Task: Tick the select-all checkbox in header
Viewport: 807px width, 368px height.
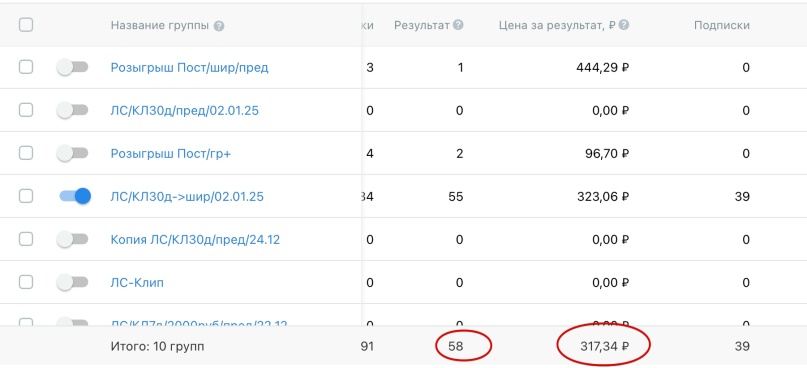Action: pyautogui.click(x=26, y=25)
